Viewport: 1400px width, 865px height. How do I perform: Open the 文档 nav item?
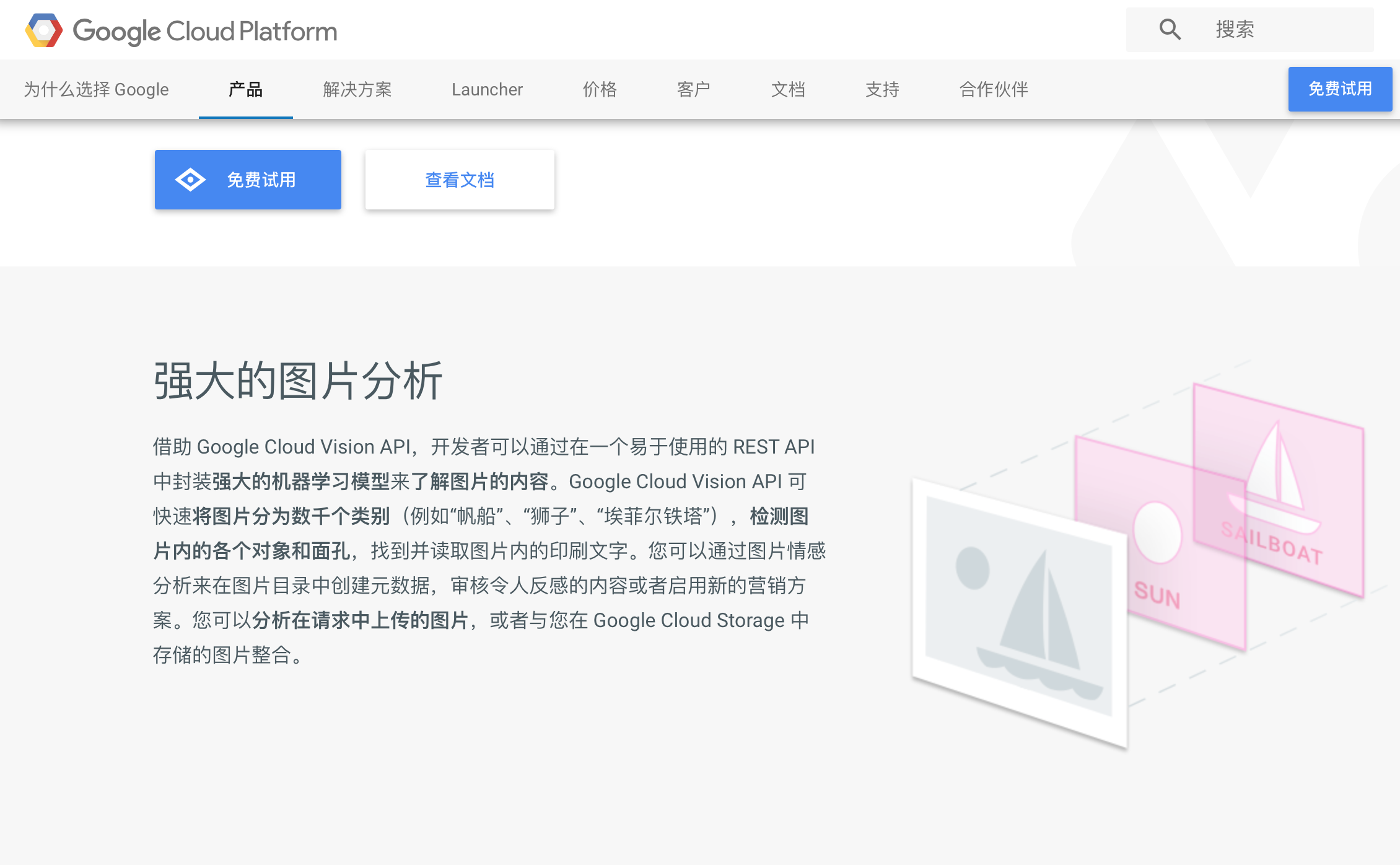click(x=788, y=89)
